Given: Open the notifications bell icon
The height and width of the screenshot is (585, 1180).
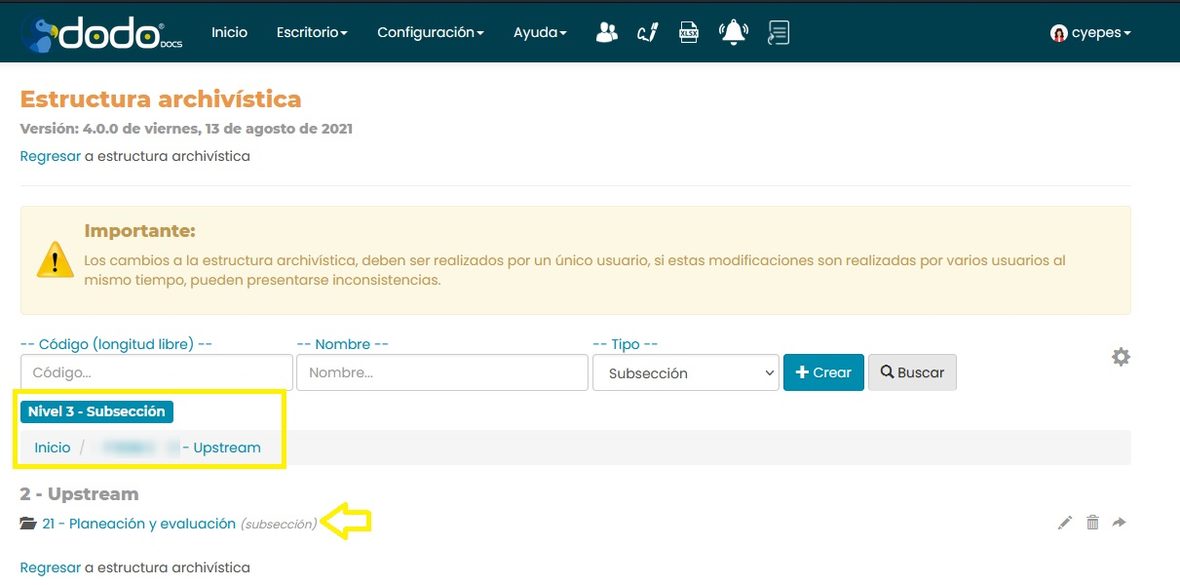Looking at the screenshot, I should 734,32.
